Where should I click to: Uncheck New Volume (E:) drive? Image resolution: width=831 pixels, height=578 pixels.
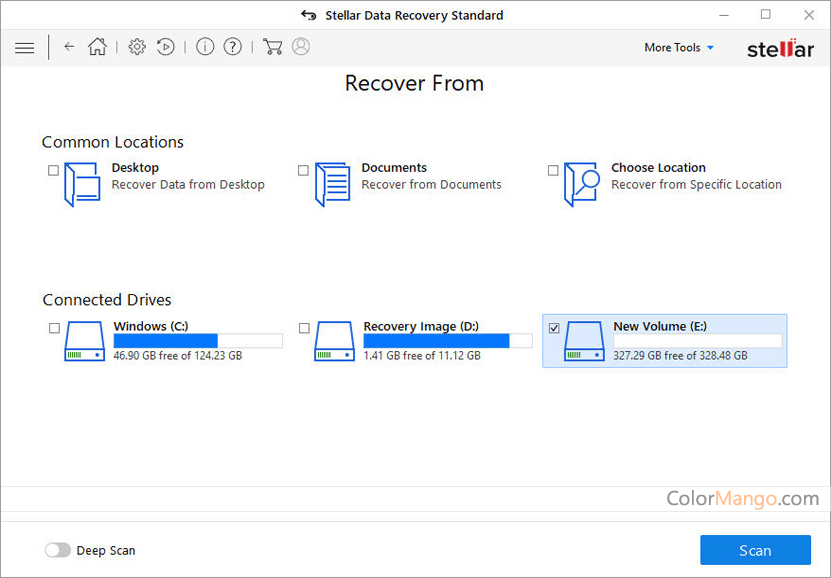coord(552,327)
